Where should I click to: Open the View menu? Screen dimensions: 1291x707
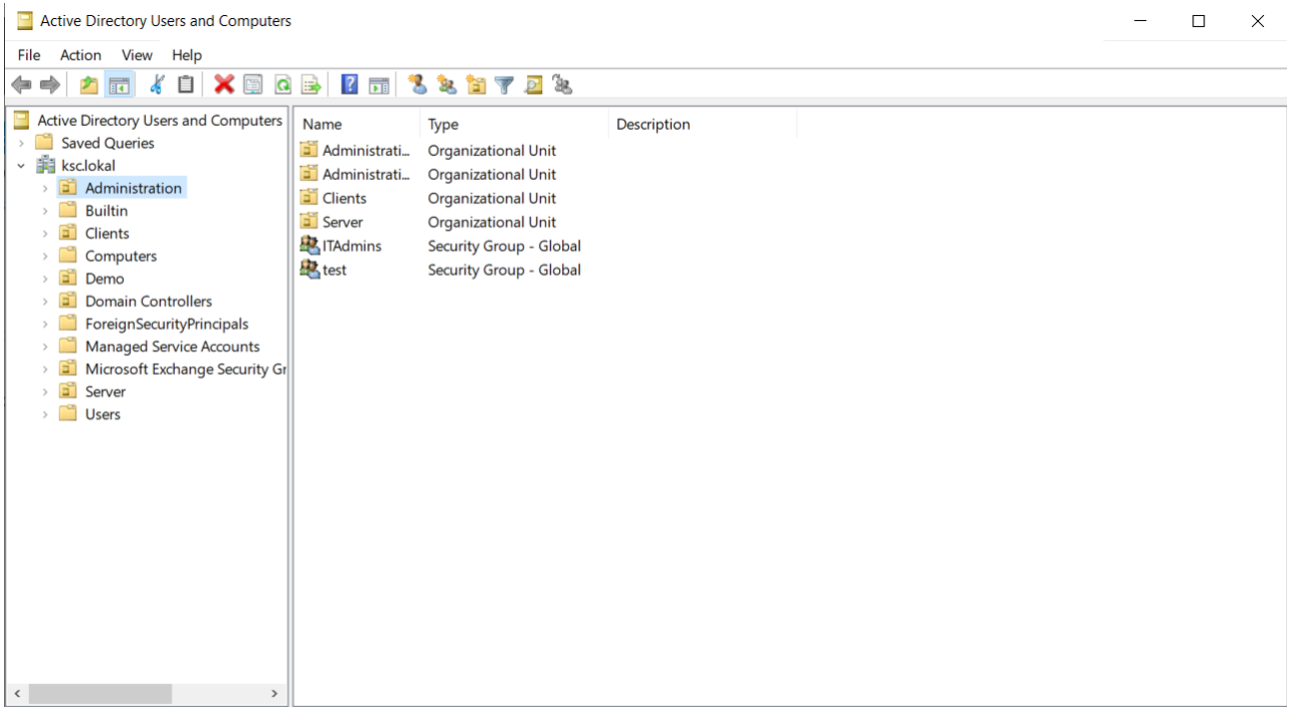click(136, 55)
